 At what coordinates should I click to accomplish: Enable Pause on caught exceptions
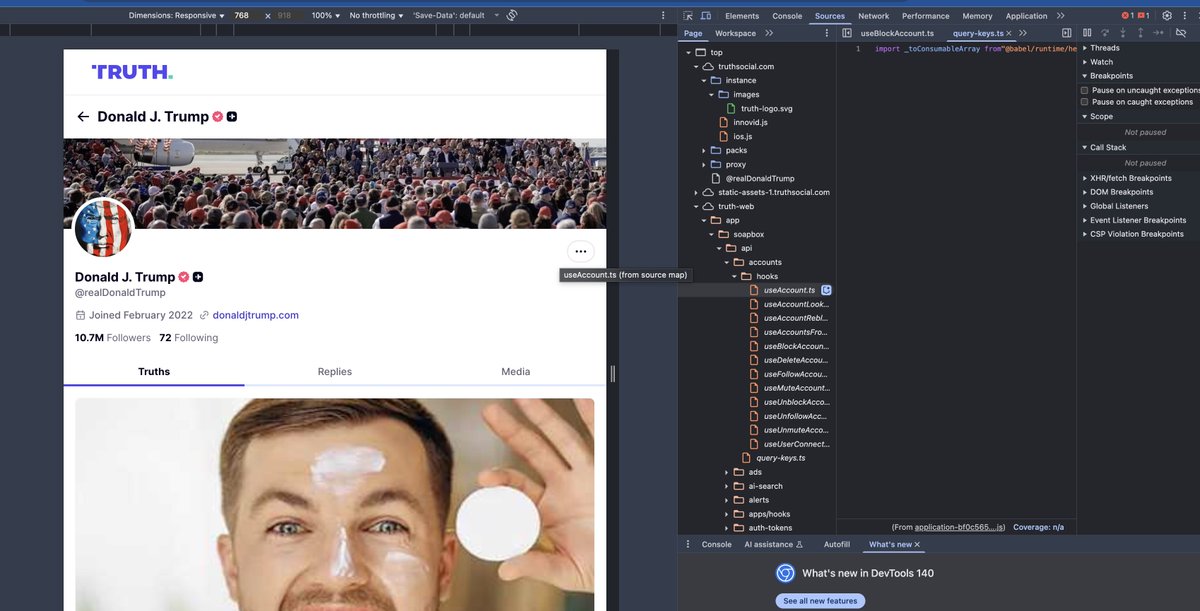coord(1085,102)
